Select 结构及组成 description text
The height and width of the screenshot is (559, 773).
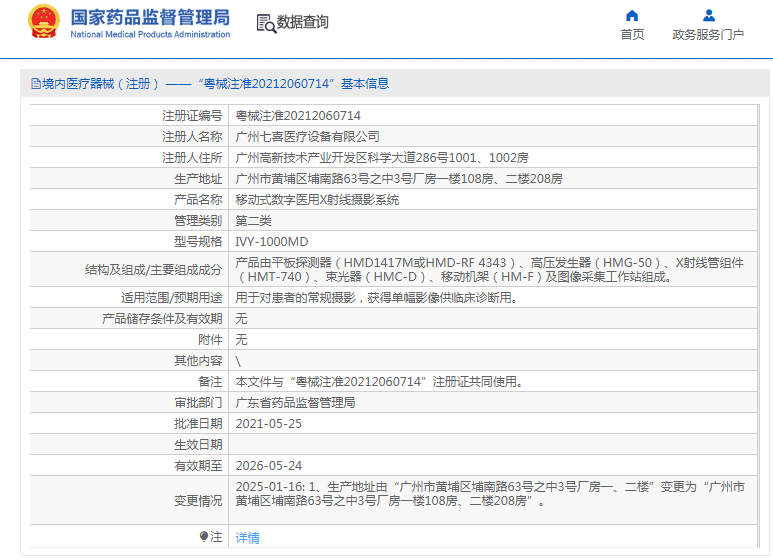tap(489, 270)
